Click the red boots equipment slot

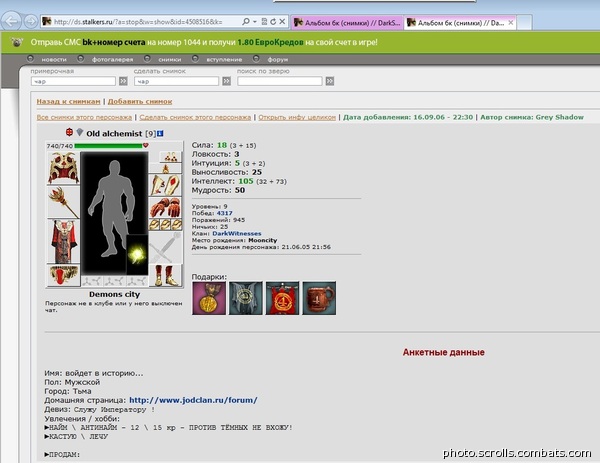166,276
